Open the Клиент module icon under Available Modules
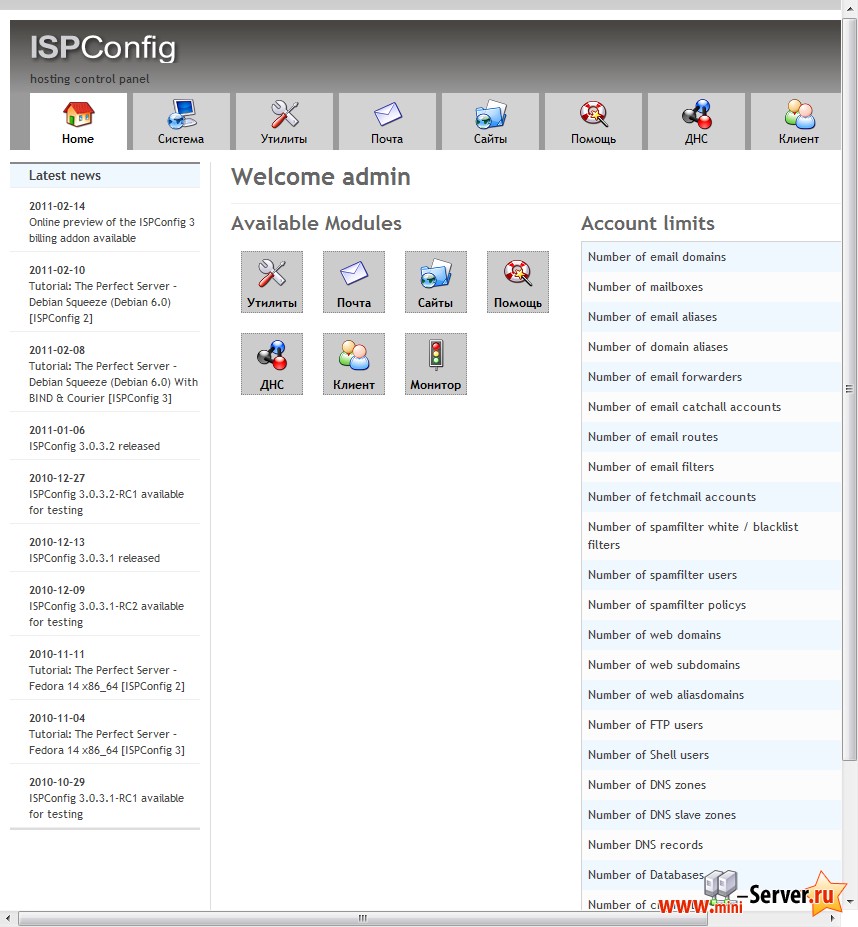 pos(354,363)
